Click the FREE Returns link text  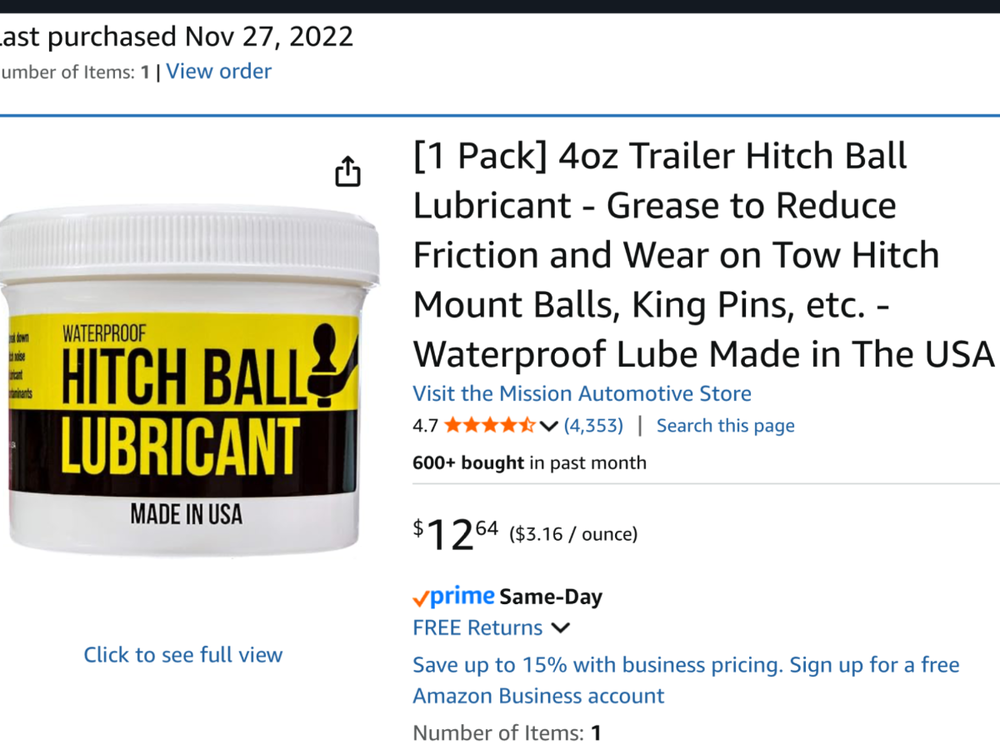click(x=477, y=628)
